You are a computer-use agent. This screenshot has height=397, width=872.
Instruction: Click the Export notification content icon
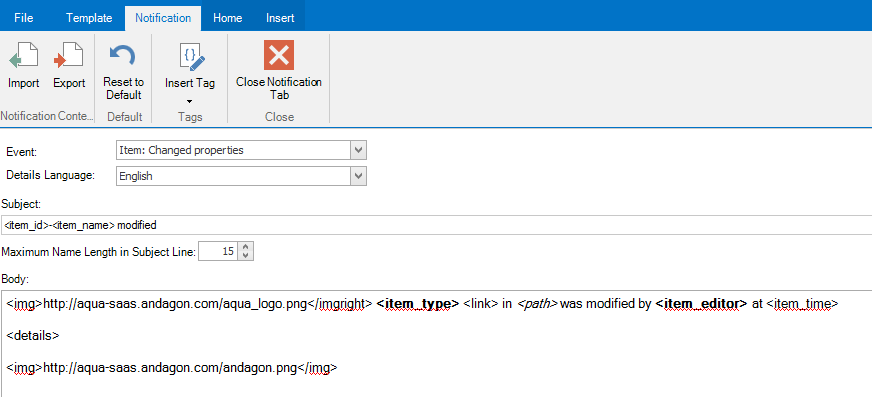(69, 56)
